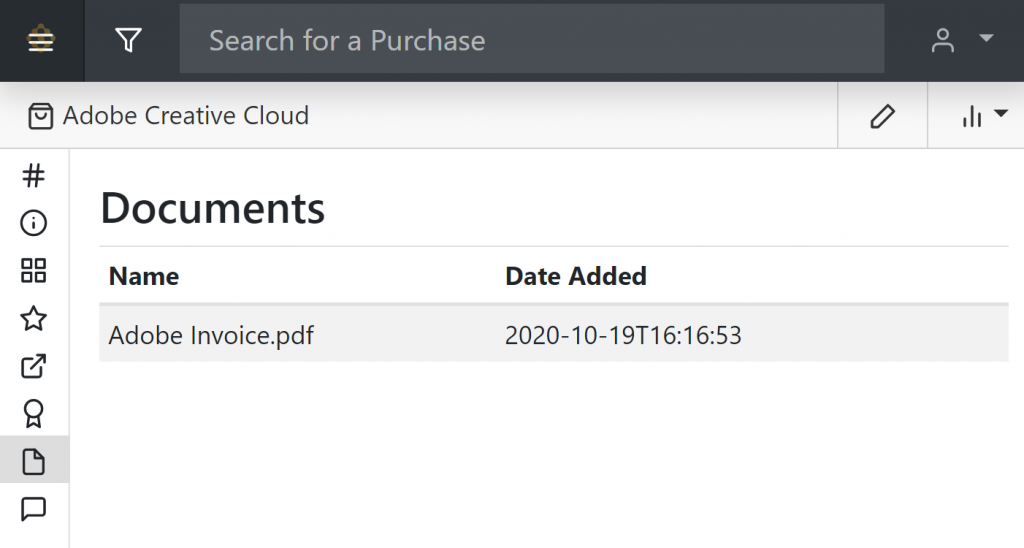
Task: Click the shopping bag icon beside Adobe Creative Cloud
Action: click(x=40, y=116)
